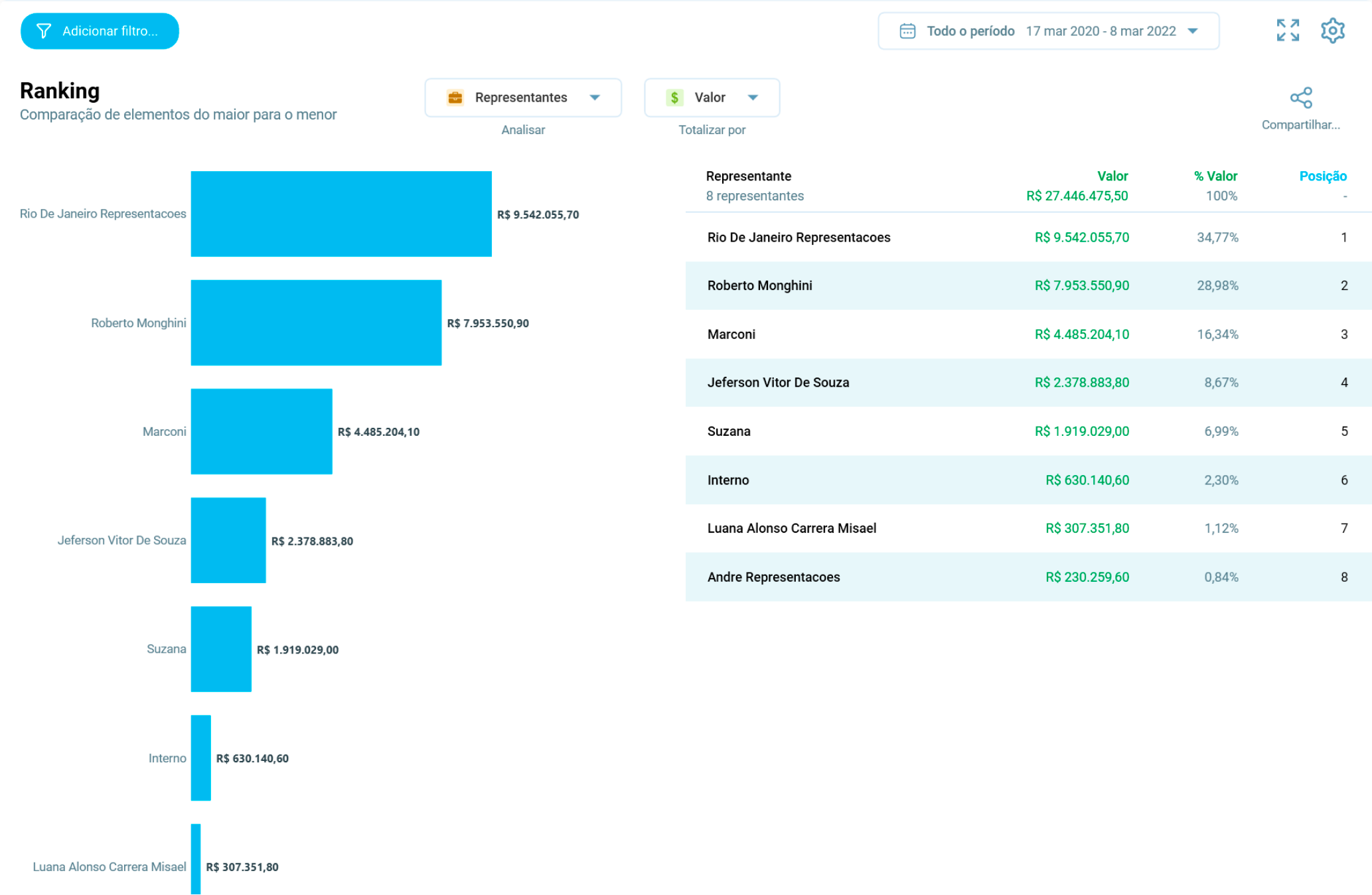Screen dimensions: 1372x895
Task: Click the Ranking title
Action: 60,91
